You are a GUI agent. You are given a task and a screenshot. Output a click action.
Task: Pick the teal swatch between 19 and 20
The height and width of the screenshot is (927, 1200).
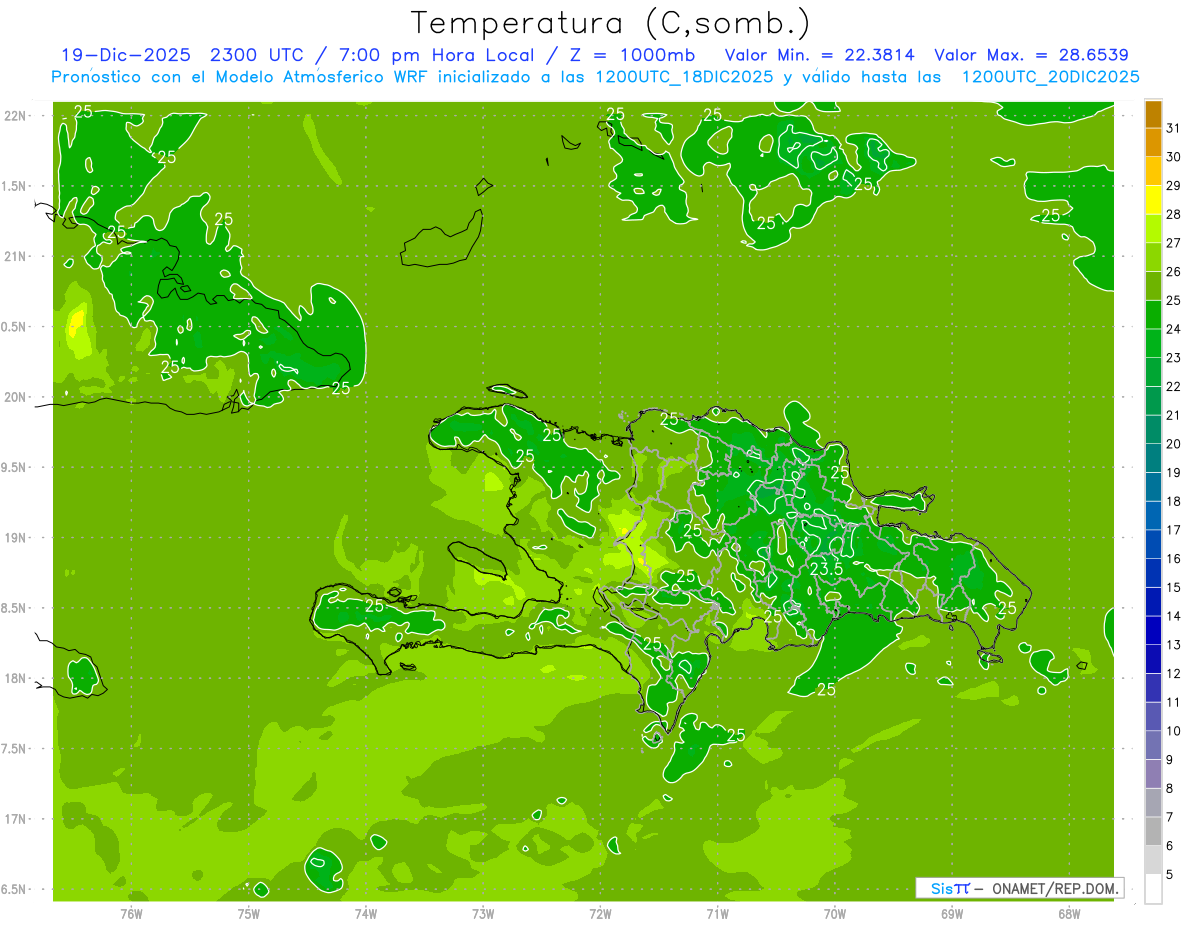click(1153, 458)
